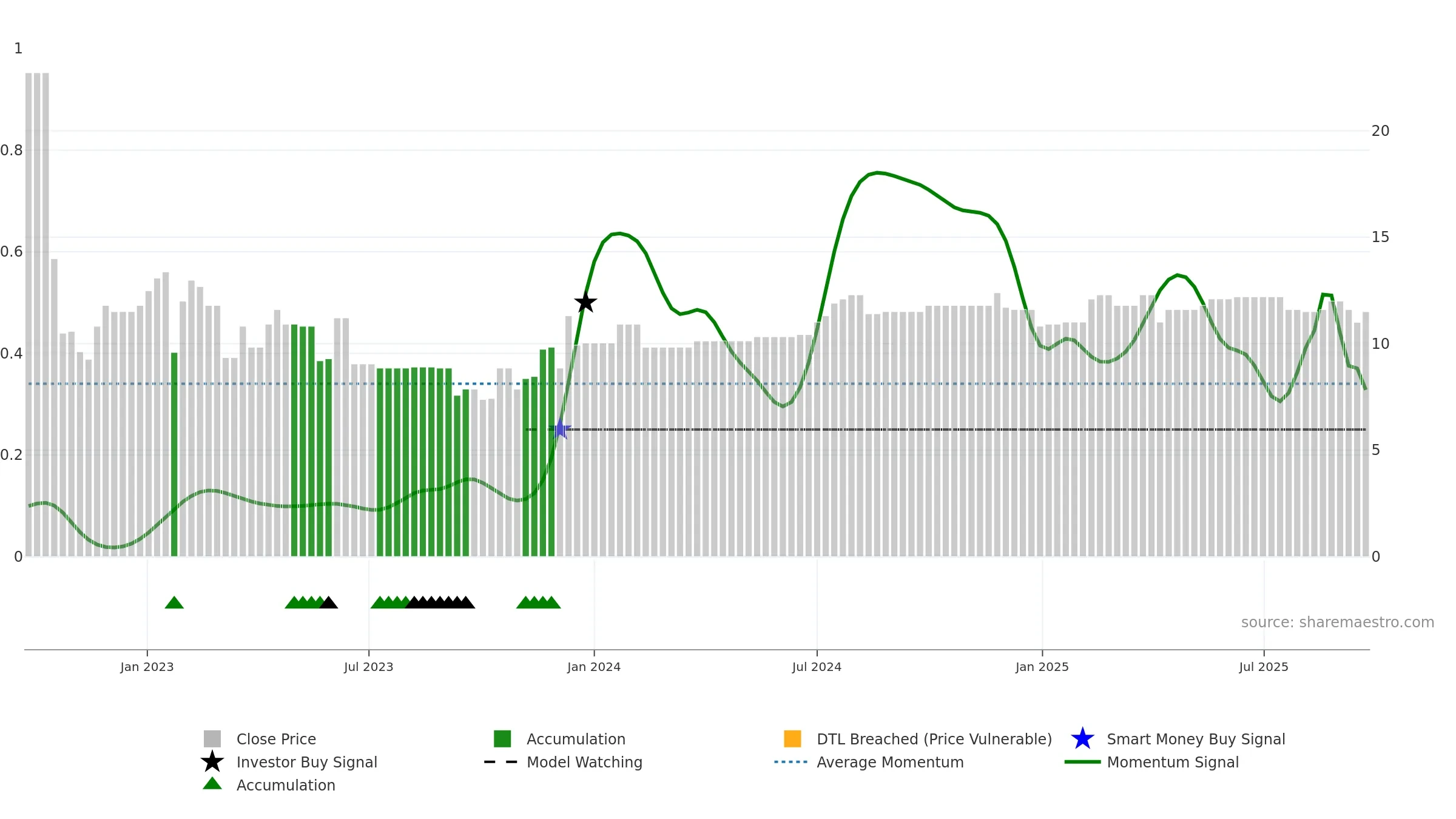
Task: Click the Jan 2023 x-axis label
Action: [x=147, y=667]
